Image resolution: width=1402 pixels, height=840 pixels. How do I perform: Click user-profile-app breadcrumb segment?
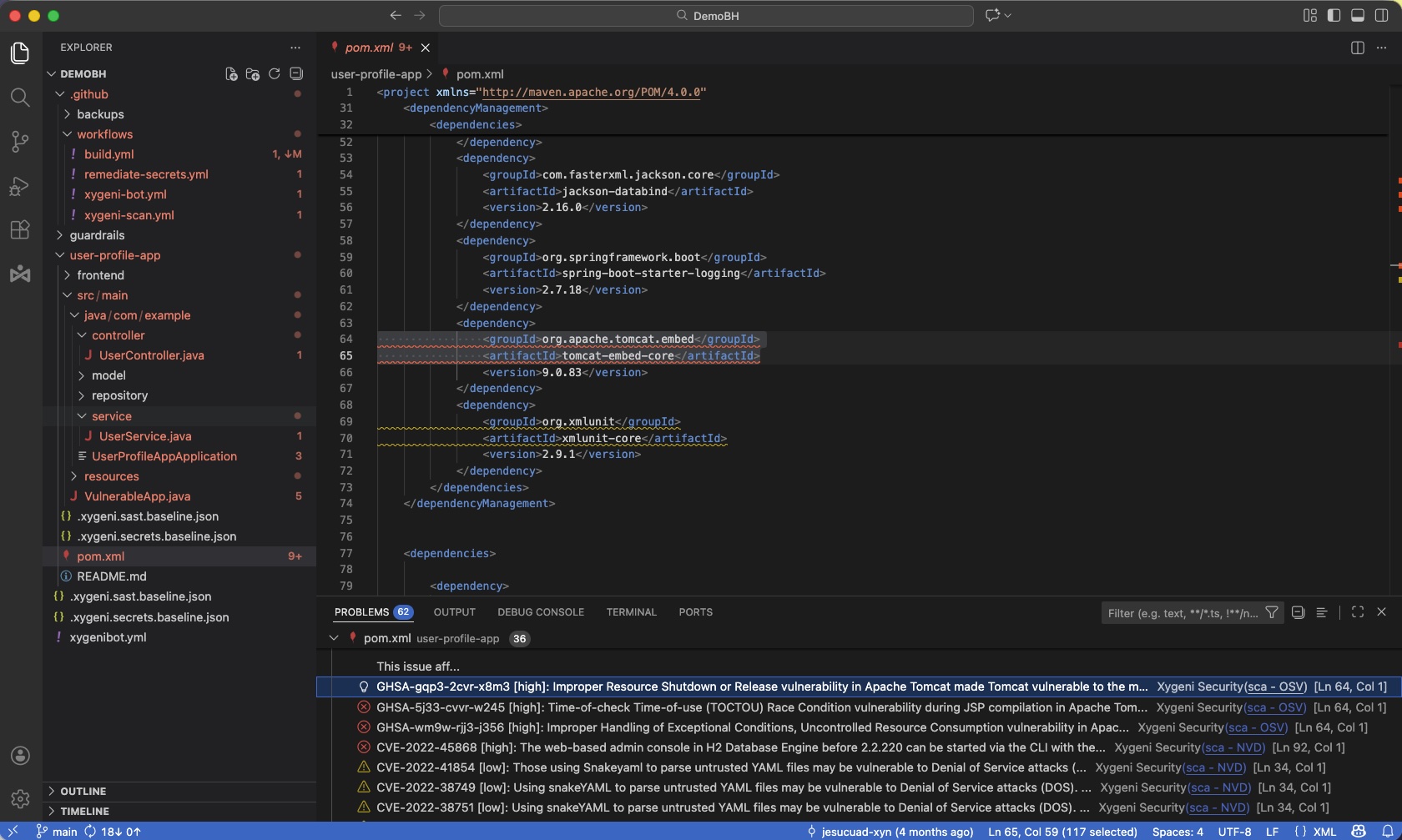(x=376, y=74)
